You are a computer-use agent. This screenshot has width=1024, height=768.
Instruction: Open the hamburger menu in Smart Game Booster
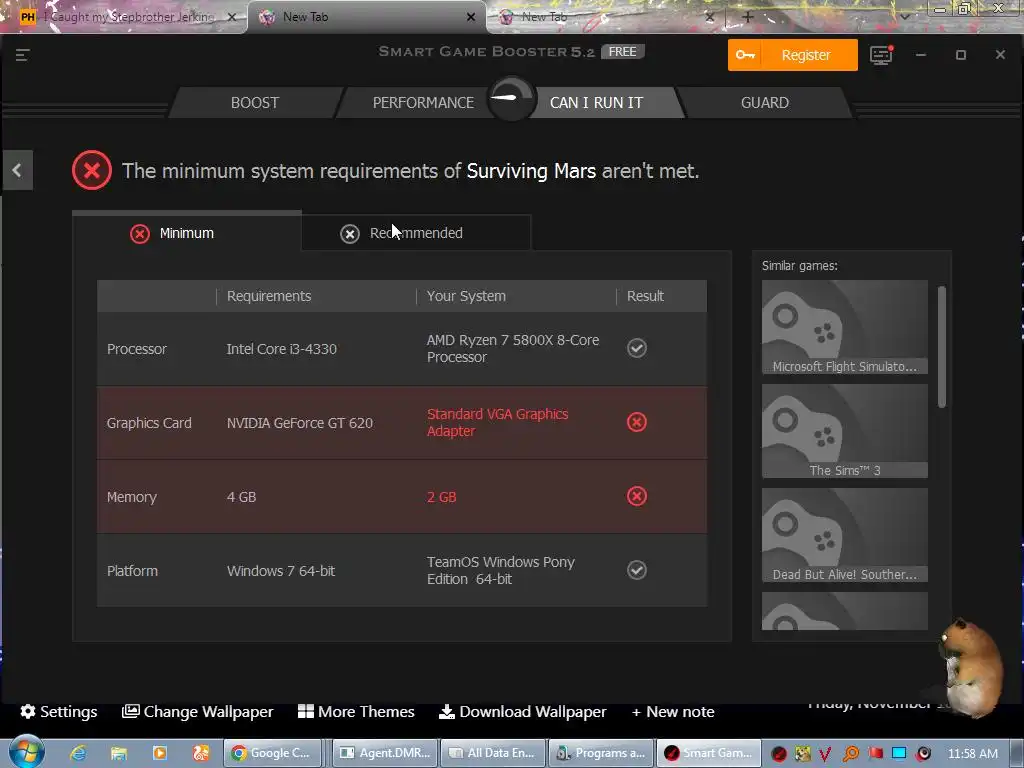[x=23, y=55]
